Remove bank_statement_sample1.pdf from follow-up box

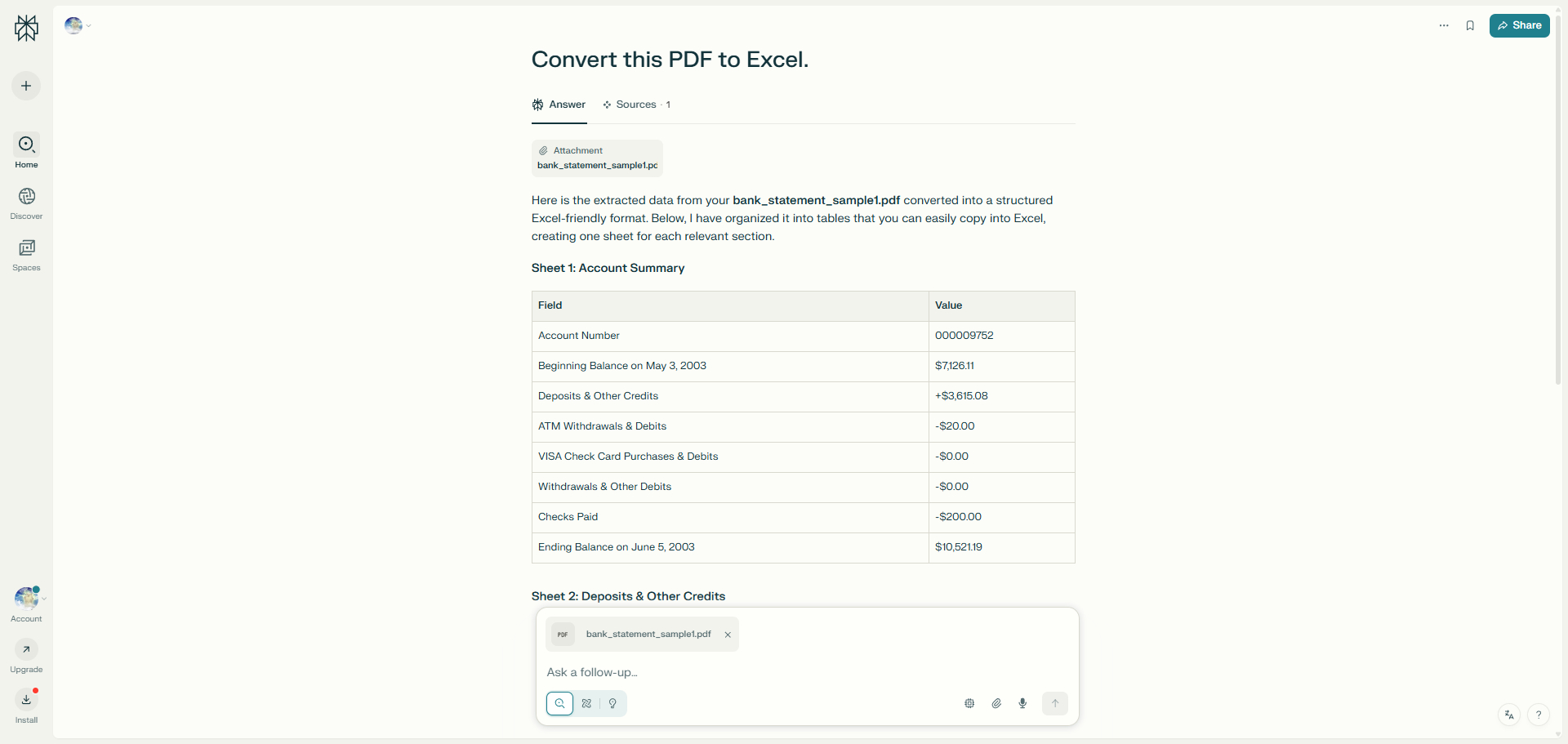point(728,635)
